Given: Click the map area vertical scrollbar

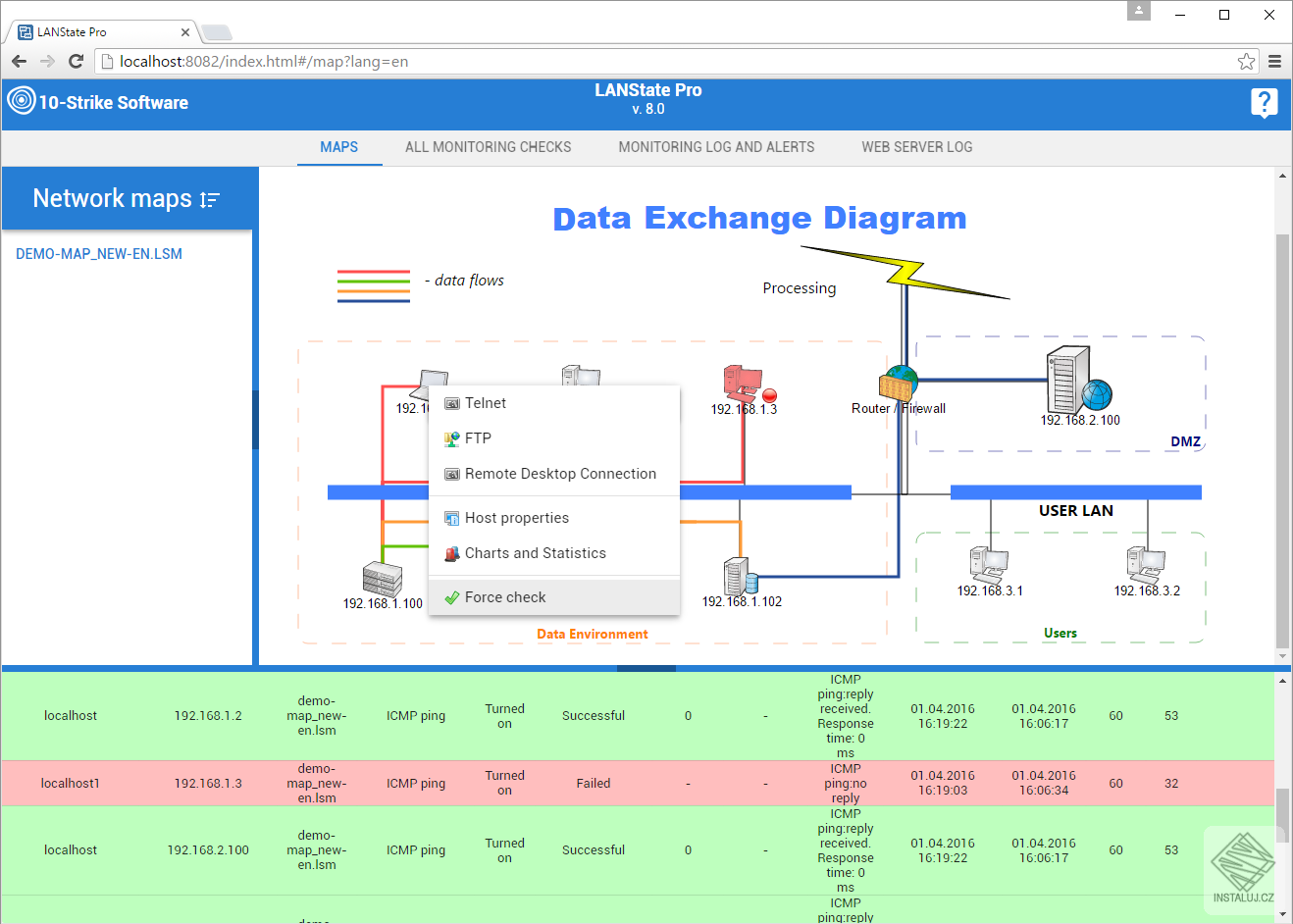Looking at the screenshot, I should pos(1282,441).
